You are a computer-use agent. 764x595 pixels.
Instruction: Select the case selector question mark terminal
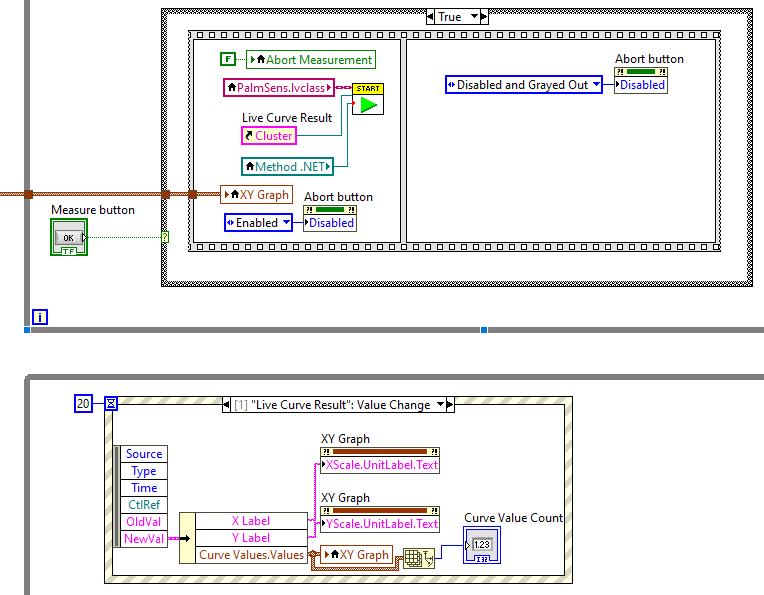point(165,237)
